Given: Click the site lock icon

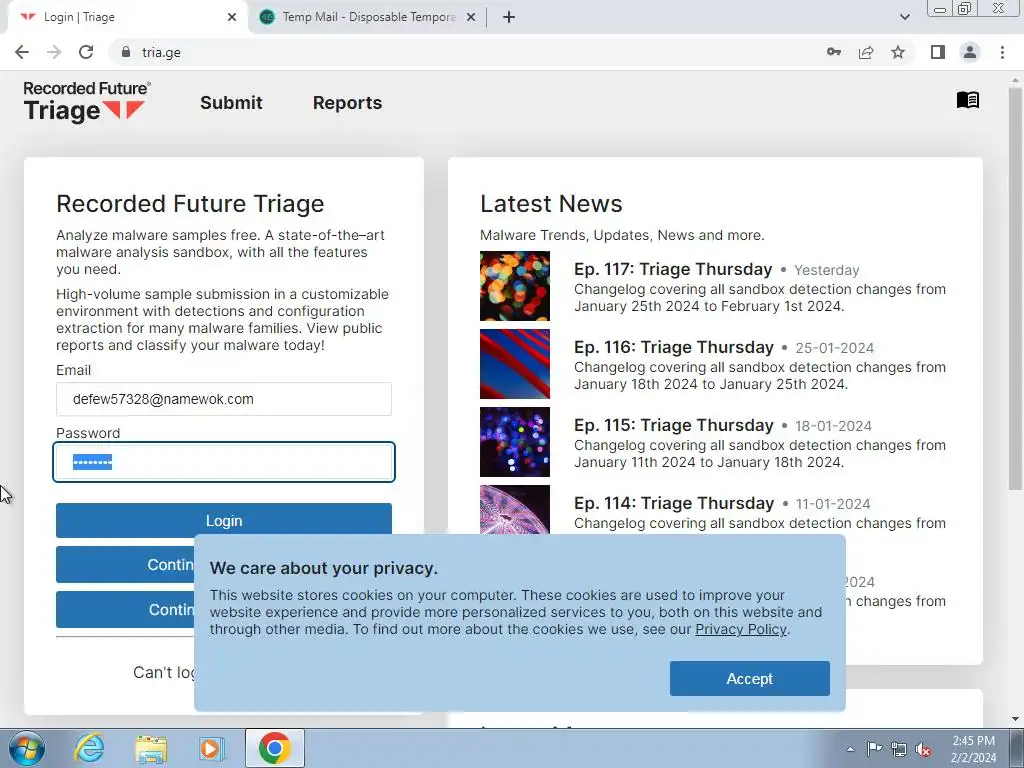Looking at the screenshot, I should [x=126, y=52].
